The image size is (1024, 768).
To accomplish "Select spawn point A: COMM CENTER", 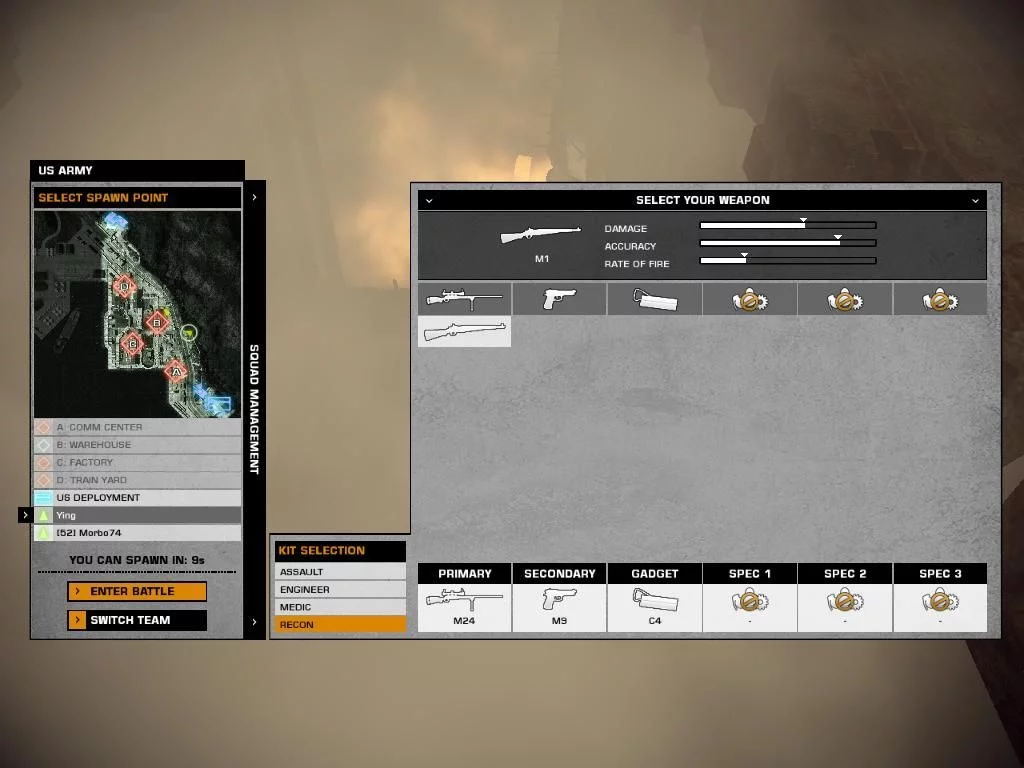I will [x=137, y=427].
